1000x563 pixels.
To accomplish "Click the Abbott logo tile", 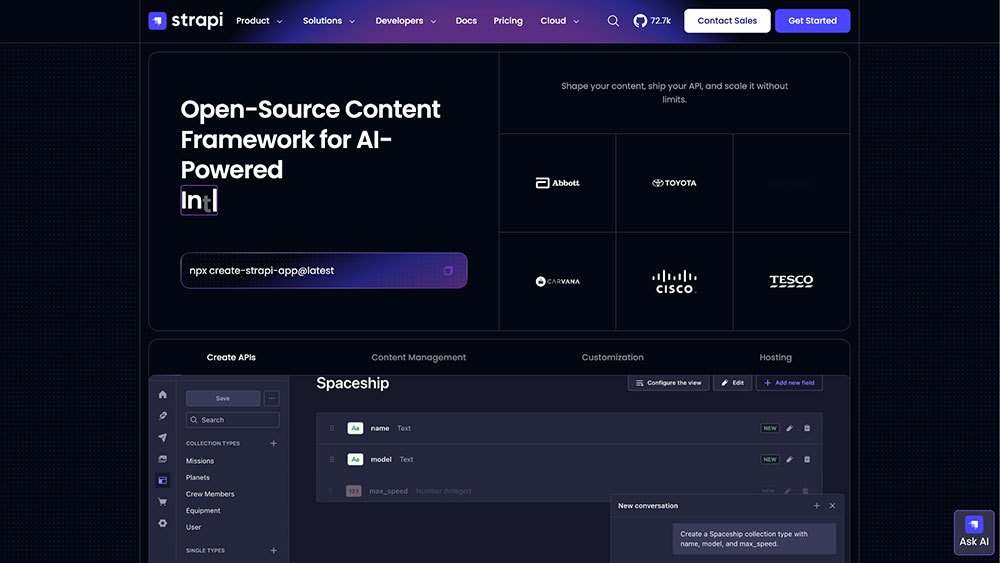I will pyautogui.click(x=557, y=183).
